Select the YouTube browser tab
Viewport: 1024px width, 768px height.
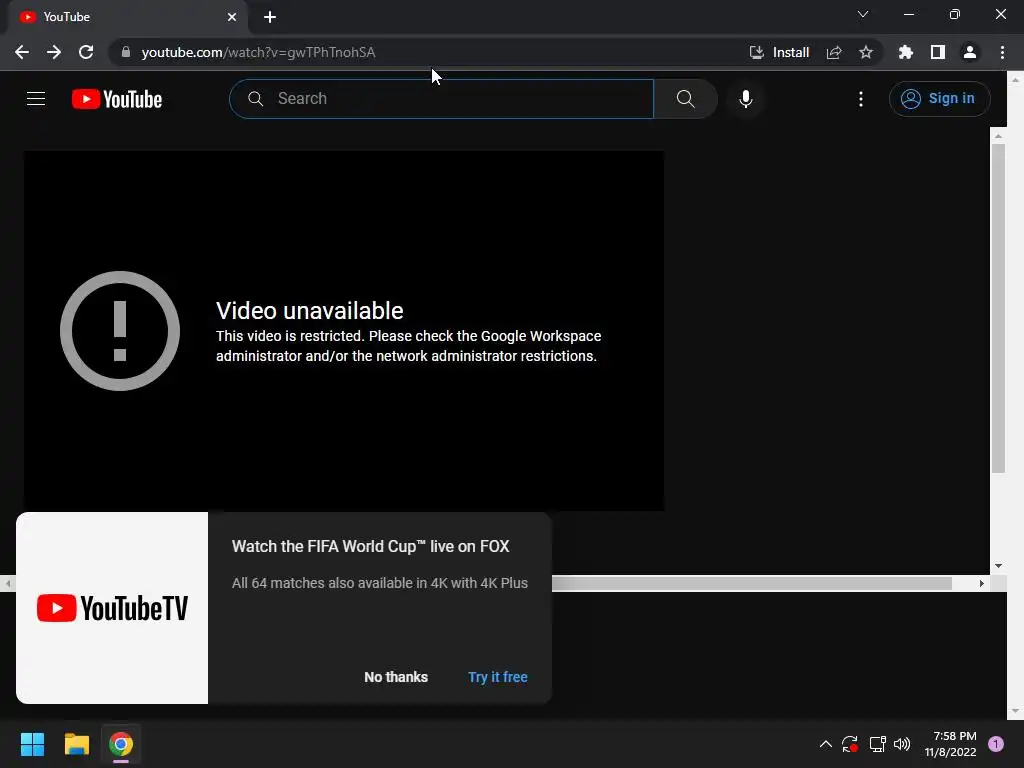(128, 17)
